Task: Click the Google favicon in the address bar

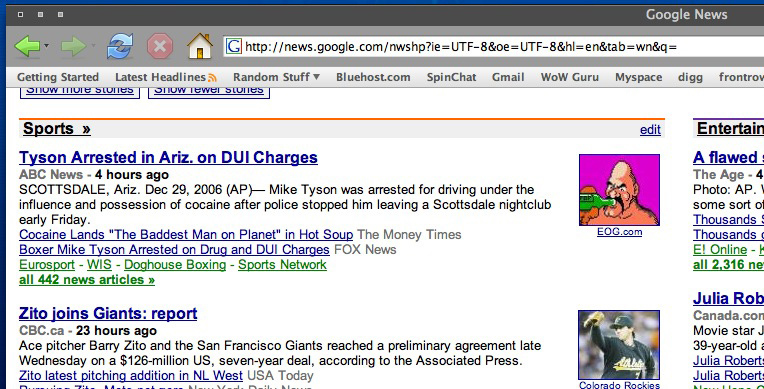Action: coord(234,47)
